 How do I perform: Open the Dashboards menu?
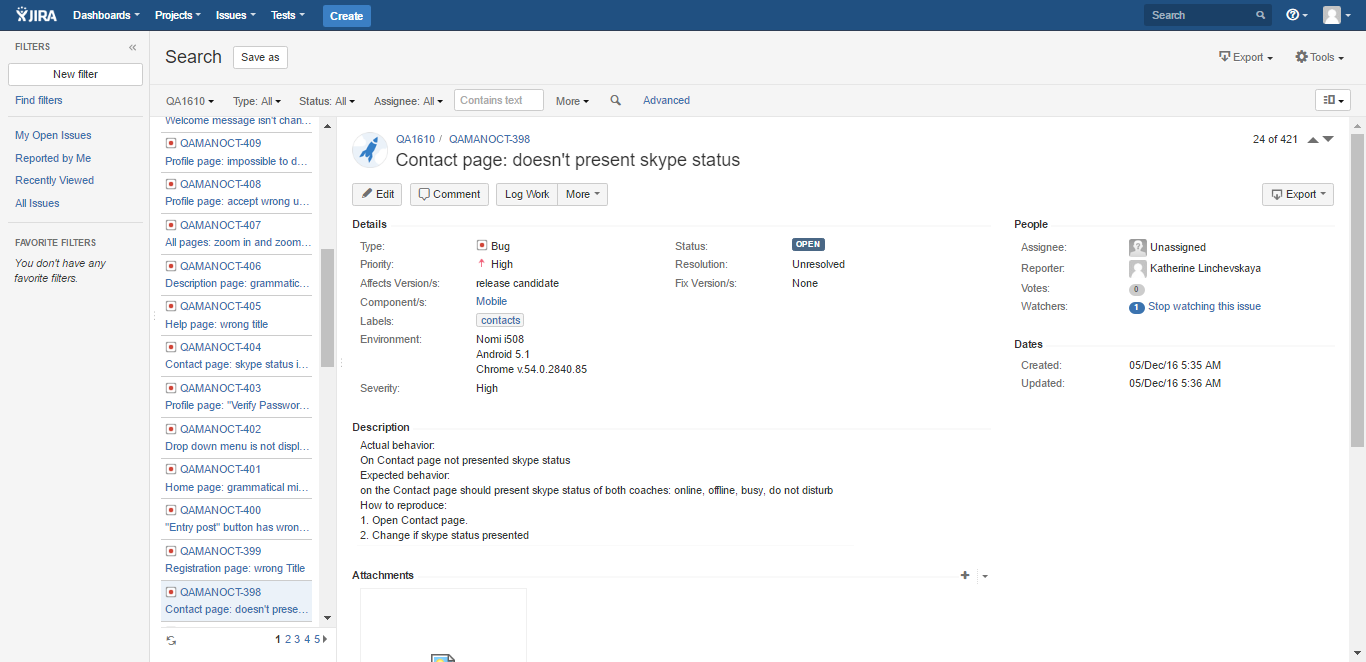point(105,15)
